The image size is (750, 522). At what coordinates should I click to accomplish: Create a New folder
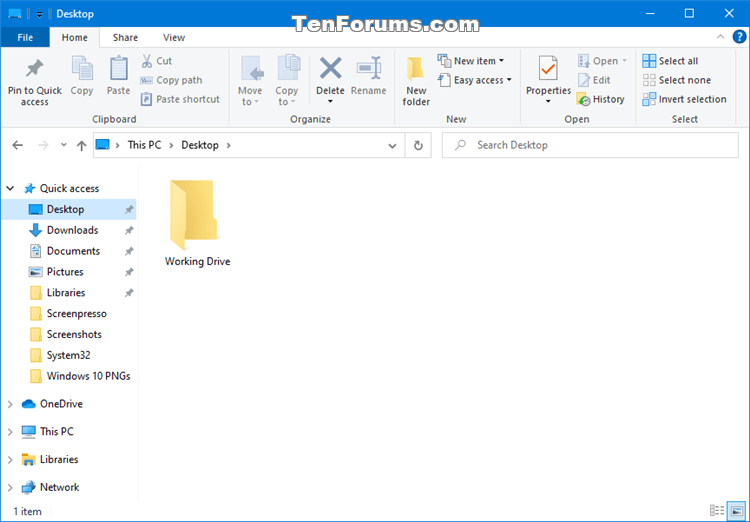tap(416, 81)
